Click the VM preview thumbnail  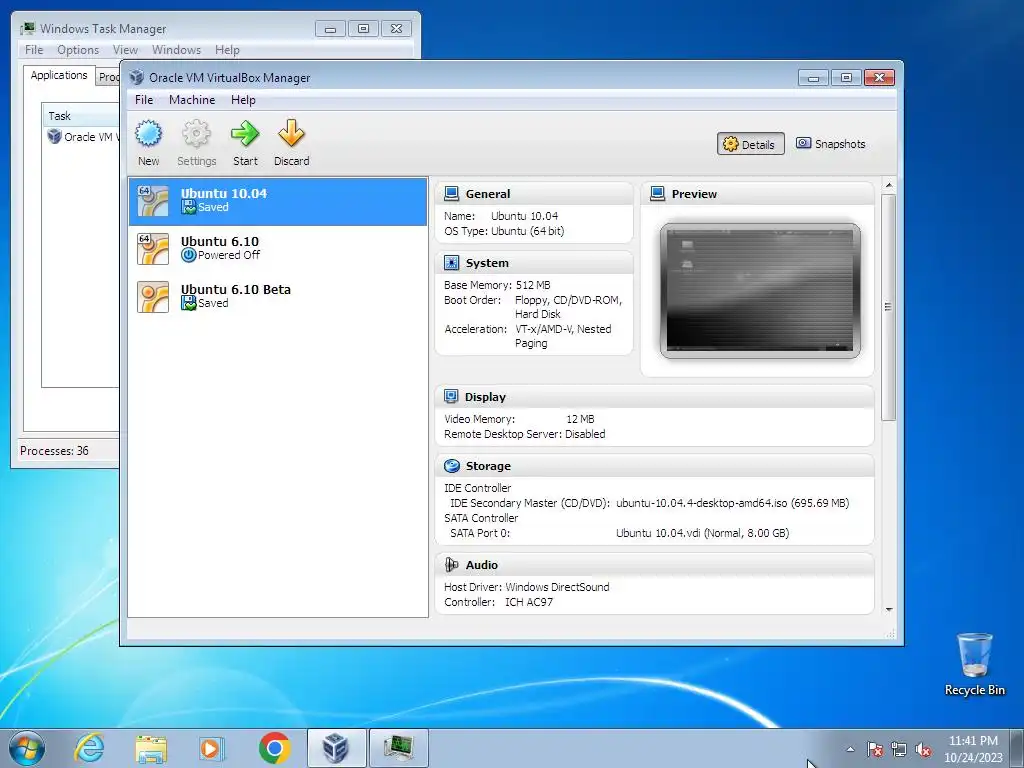pyautogui.click(x=760, y=291)
